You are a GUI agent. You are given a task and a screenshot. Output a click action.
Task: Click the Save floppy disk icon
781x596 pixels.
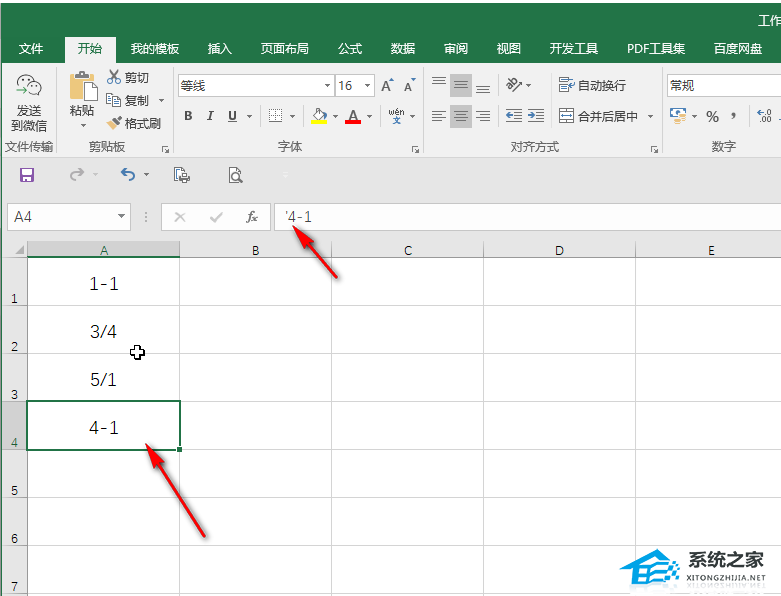coord(26,175)
